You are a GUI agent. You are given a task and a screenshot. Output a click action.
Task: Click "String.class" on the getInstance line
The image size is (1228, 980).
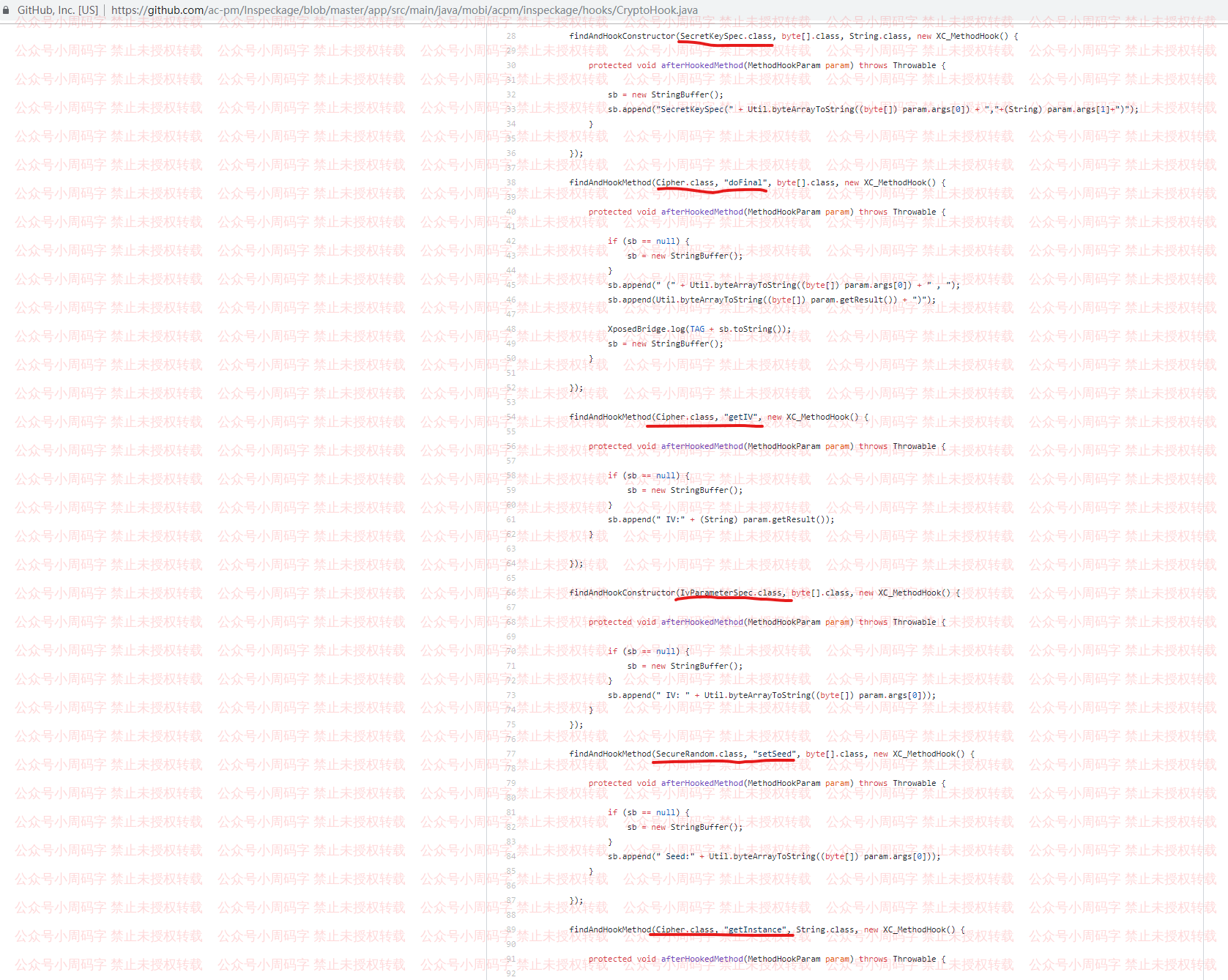pyautogui.click(x=825, y=929)
